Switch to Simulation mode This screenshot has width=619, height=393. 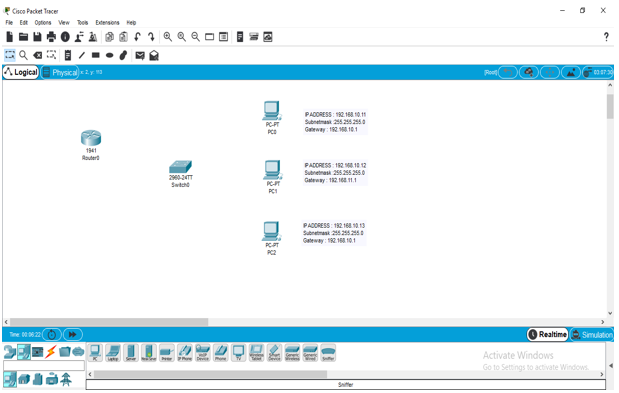pyautogui.click(x=592, y=335)
